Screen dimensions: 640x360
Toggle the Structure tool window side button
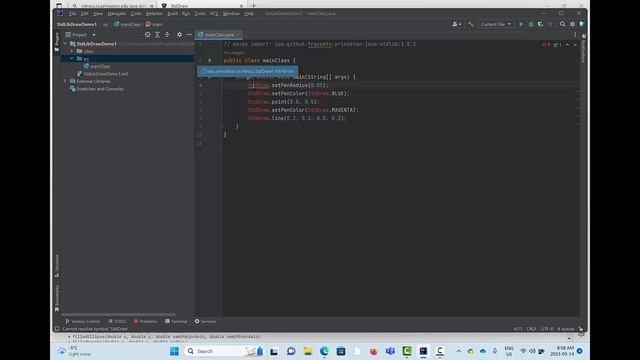pyautogui.click(x=57, y=266)
